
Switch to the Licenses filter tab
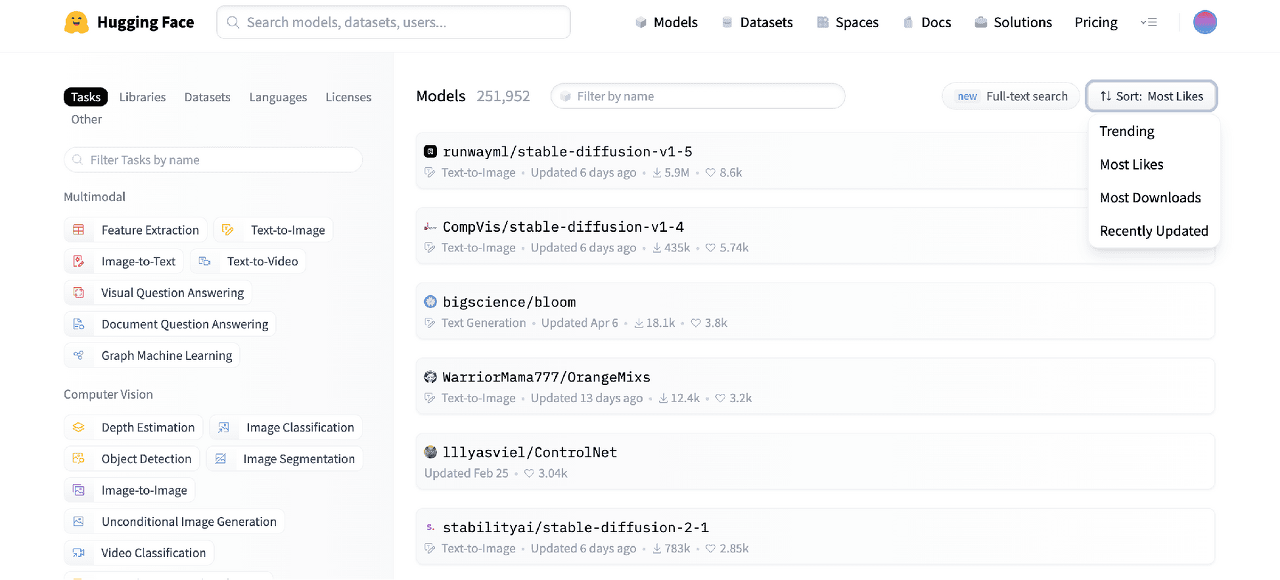[x=348, y=97]
